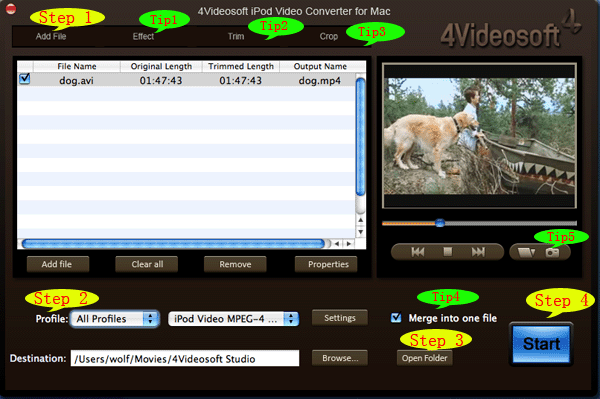Viewport: 600px width, 399px height.
Task: Expand the iPod Video MPEG-4 format dropdown
Action: tap(233, 319)
